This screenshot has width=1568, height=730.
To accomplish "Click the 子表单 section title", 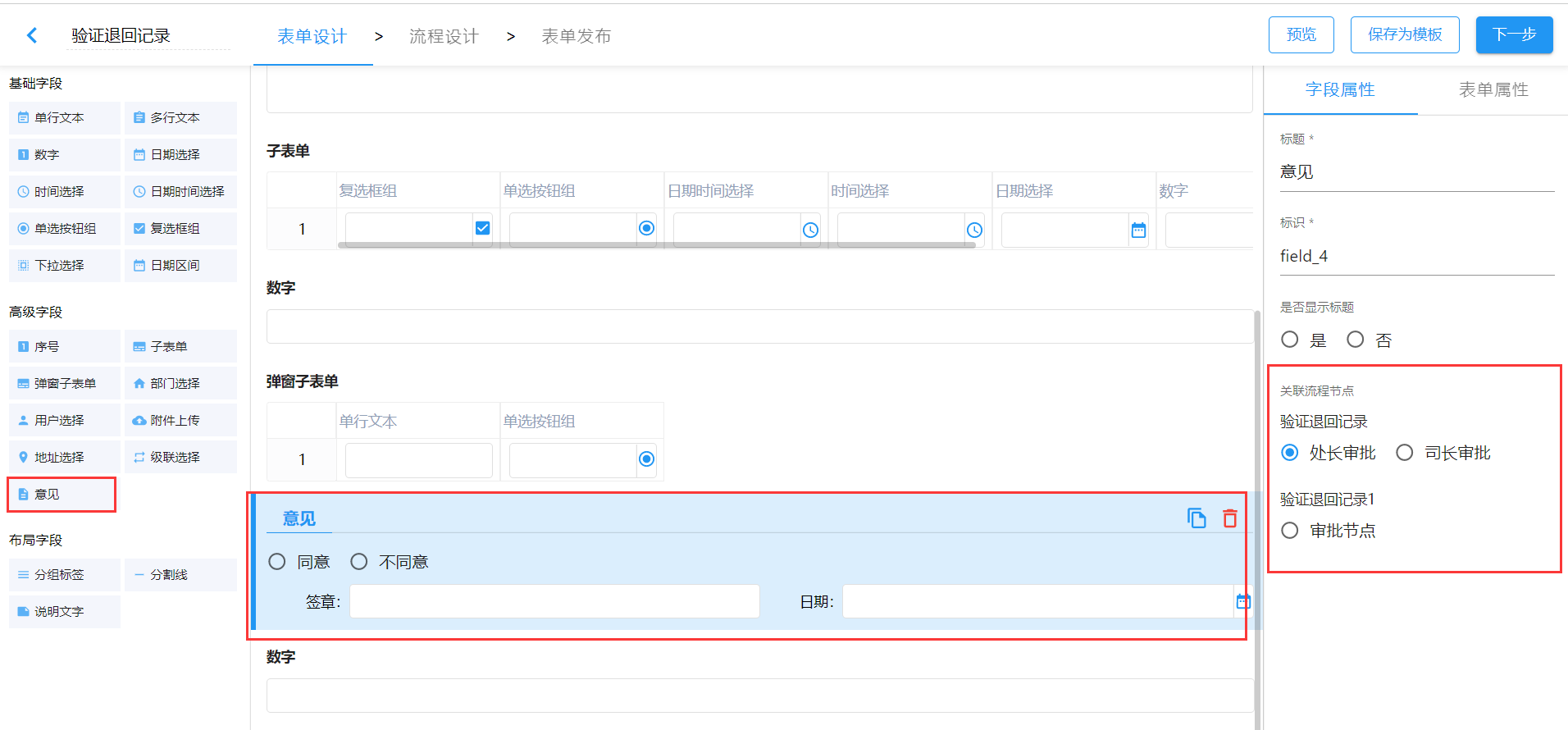I will [288, 151].
